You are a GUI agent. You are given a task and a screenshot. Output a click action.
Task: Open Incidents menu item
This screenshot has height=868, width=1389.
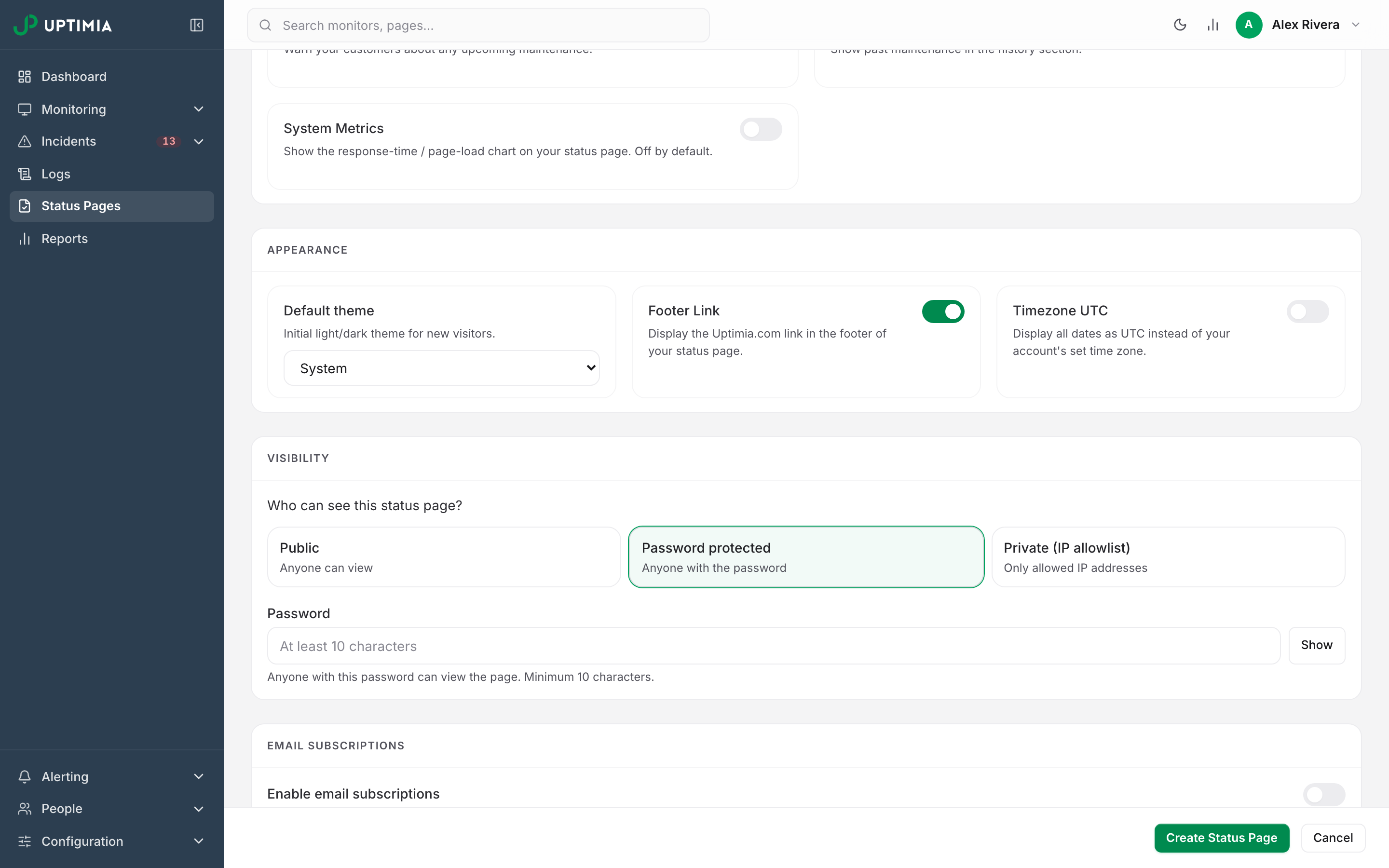(x=112, y=141)
